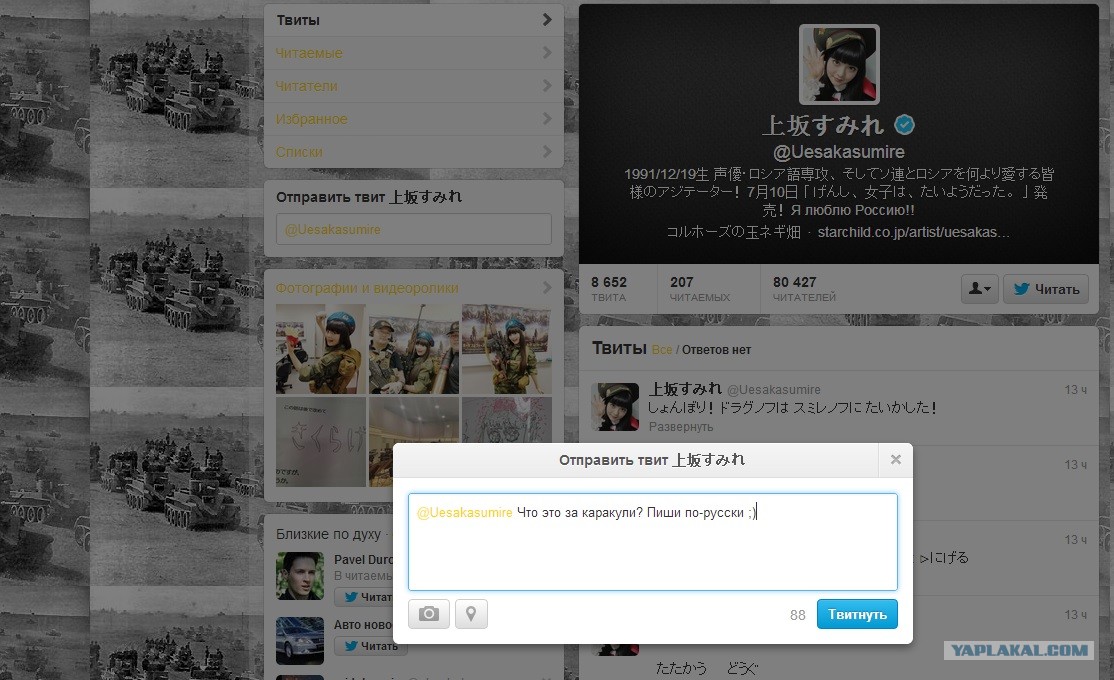Expand the Читатели chevron arrow

point(547,85)
